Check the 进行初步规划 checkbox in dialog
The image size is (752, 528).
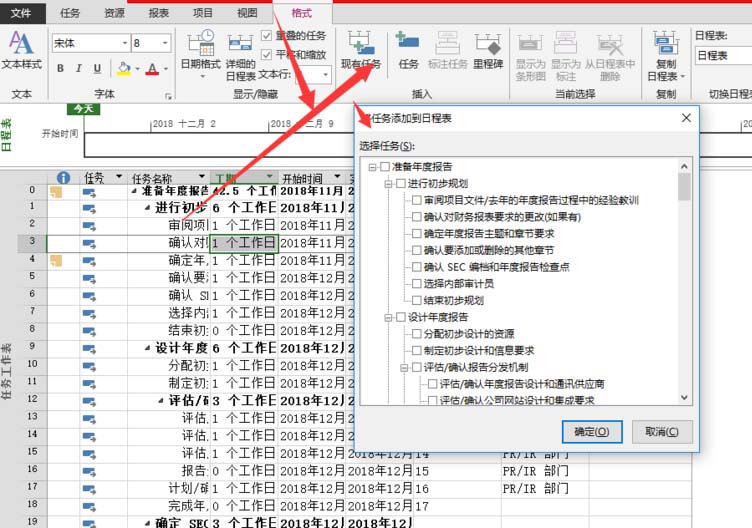[400, 183]
